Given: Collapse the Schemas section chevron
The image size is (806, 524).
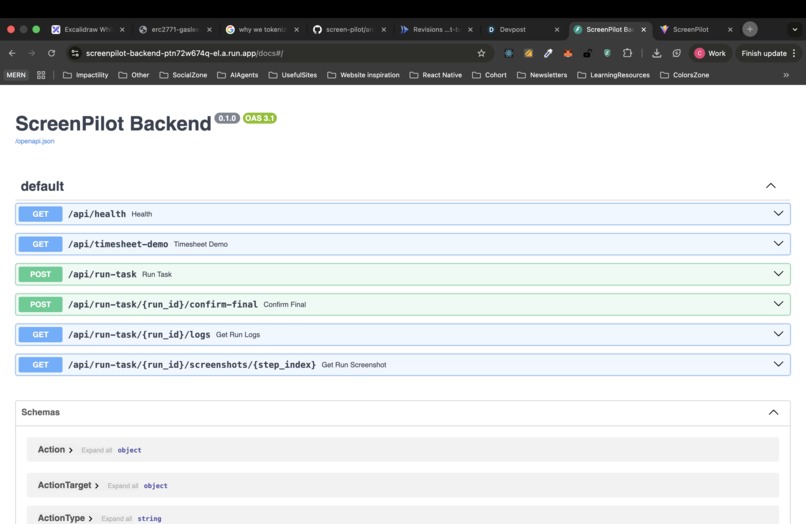Looking at the screenshot, I should click(773, 412).
